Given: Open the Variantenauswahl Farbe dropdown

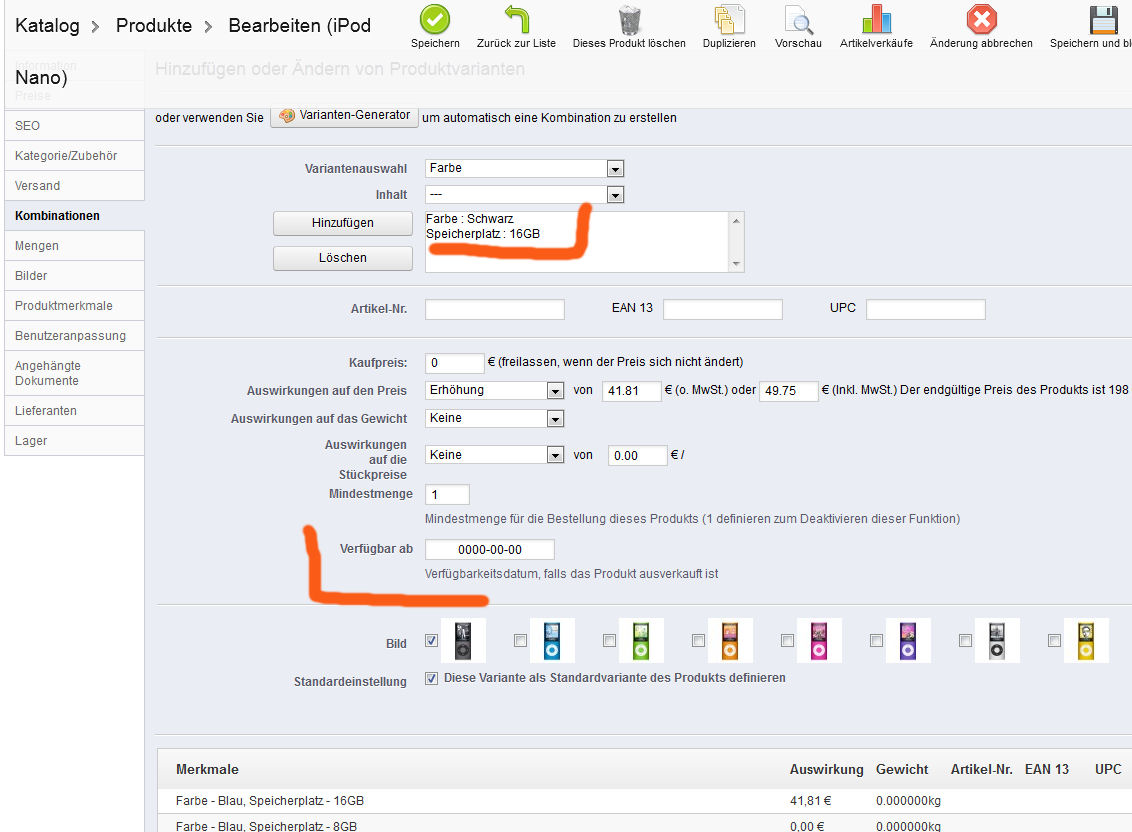Looking at the screenshot, I should pyautogui.click(x=524, y=168).
